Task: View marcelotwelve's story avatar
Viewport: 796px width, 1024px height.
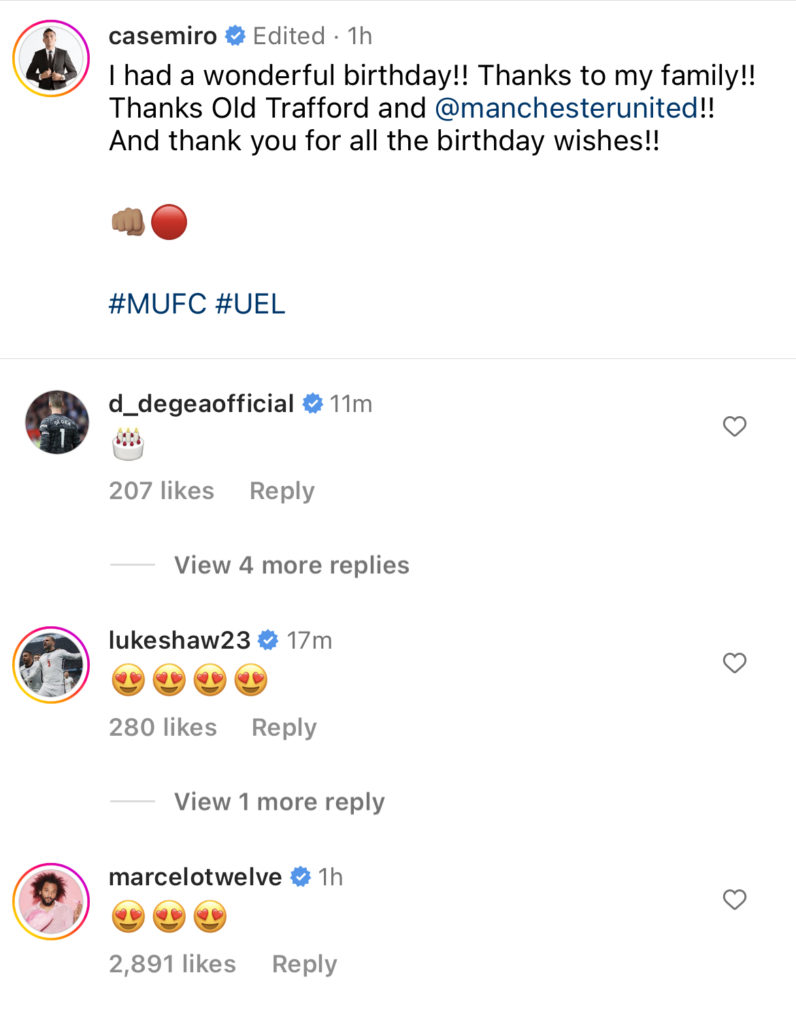Action: click(x=51, y=901)
